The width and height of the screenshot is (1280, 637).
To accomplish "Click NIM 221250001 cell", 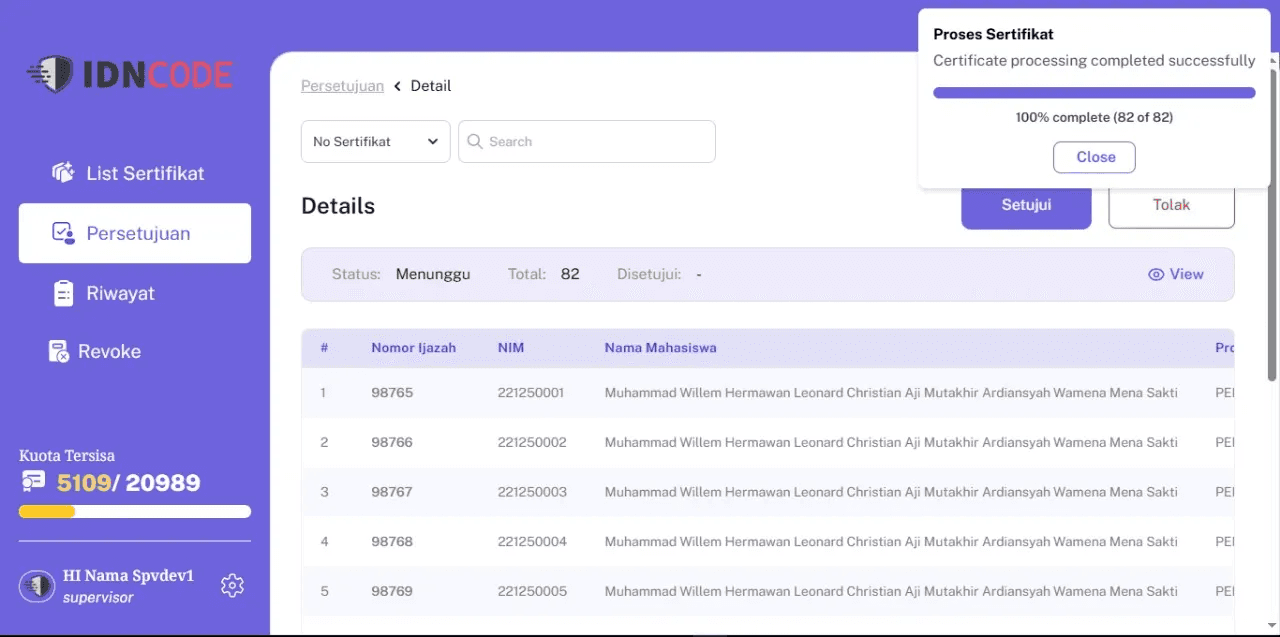I will 531,393.
